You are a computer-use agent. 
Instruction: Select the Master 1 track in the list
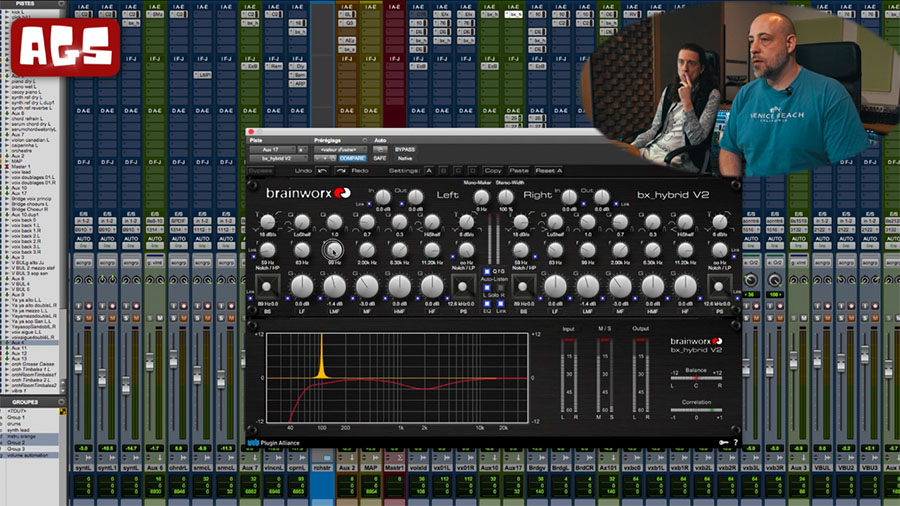[x=21, y=166]
